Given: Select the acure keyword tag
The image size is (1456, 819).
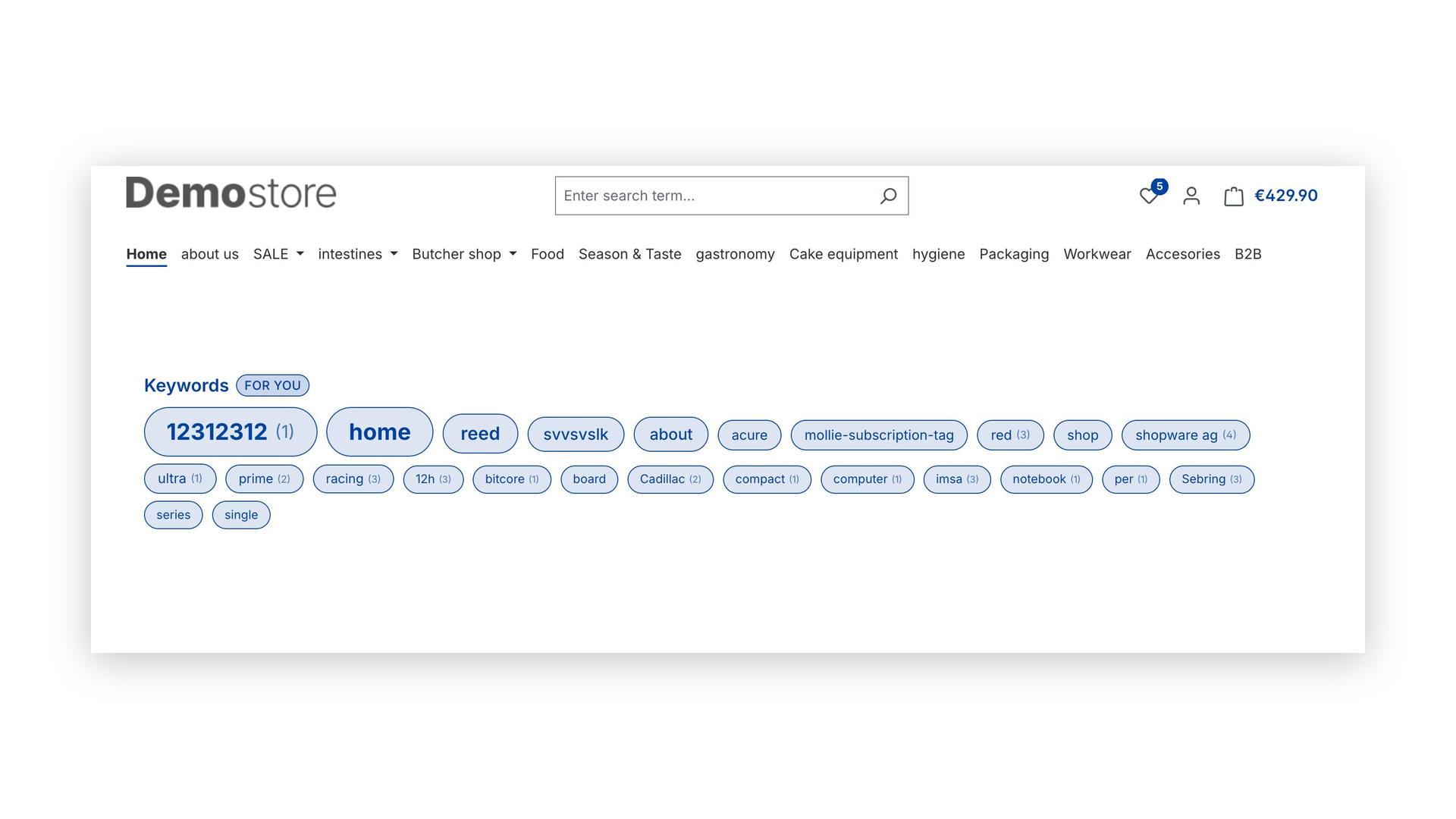Looking at the screenshot, I should pos(749,435).
